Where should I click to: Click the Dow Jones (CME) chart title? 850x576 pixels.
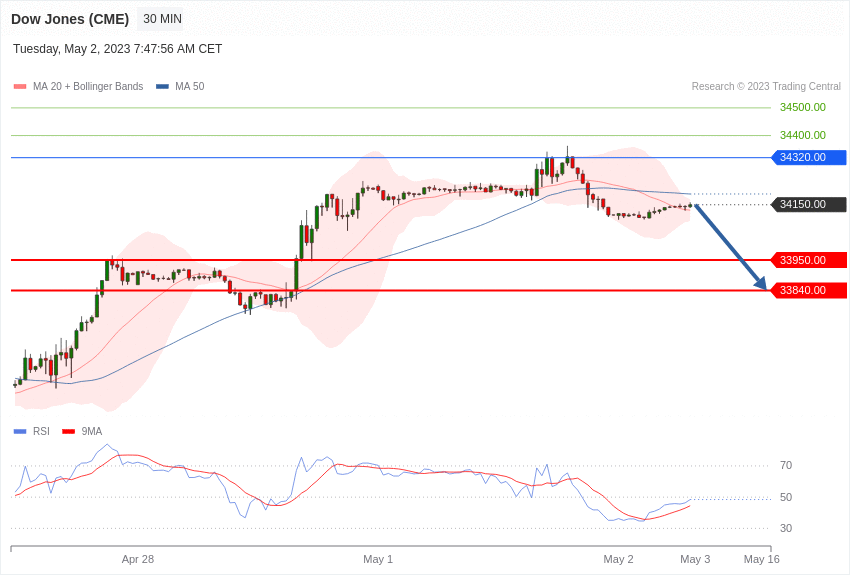70,19
